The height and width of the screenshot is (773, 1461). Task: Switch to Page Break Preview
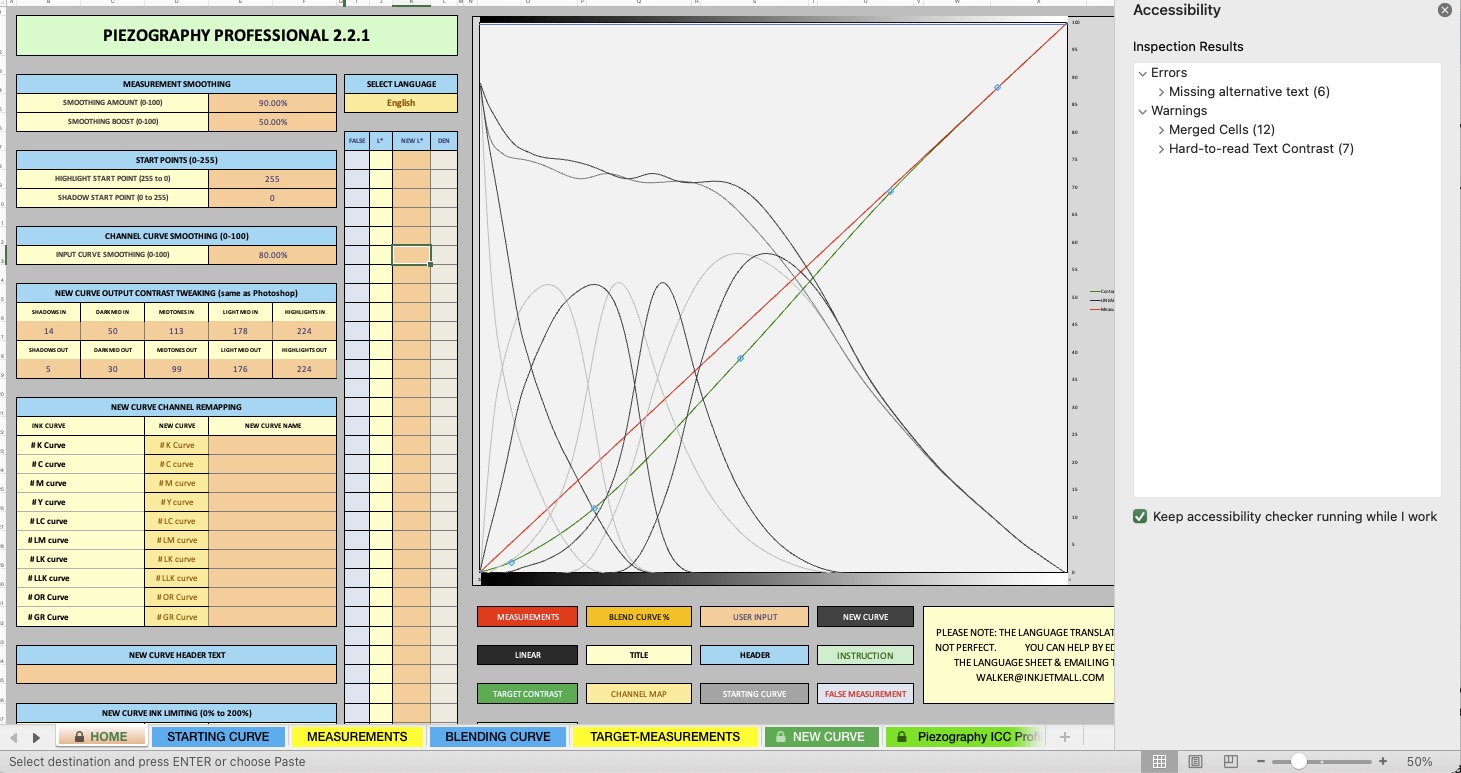[x=1231, y=762]
